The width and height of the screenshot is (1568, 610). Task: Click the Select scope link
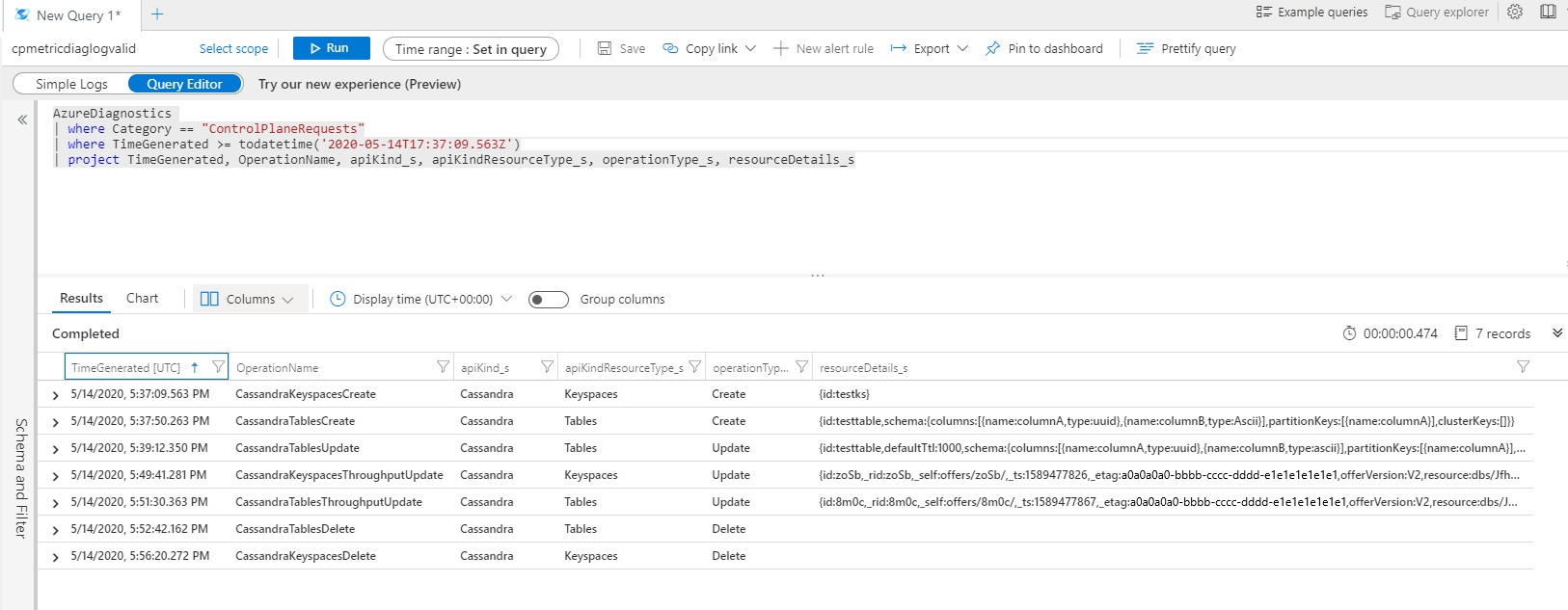pos(233,49)
